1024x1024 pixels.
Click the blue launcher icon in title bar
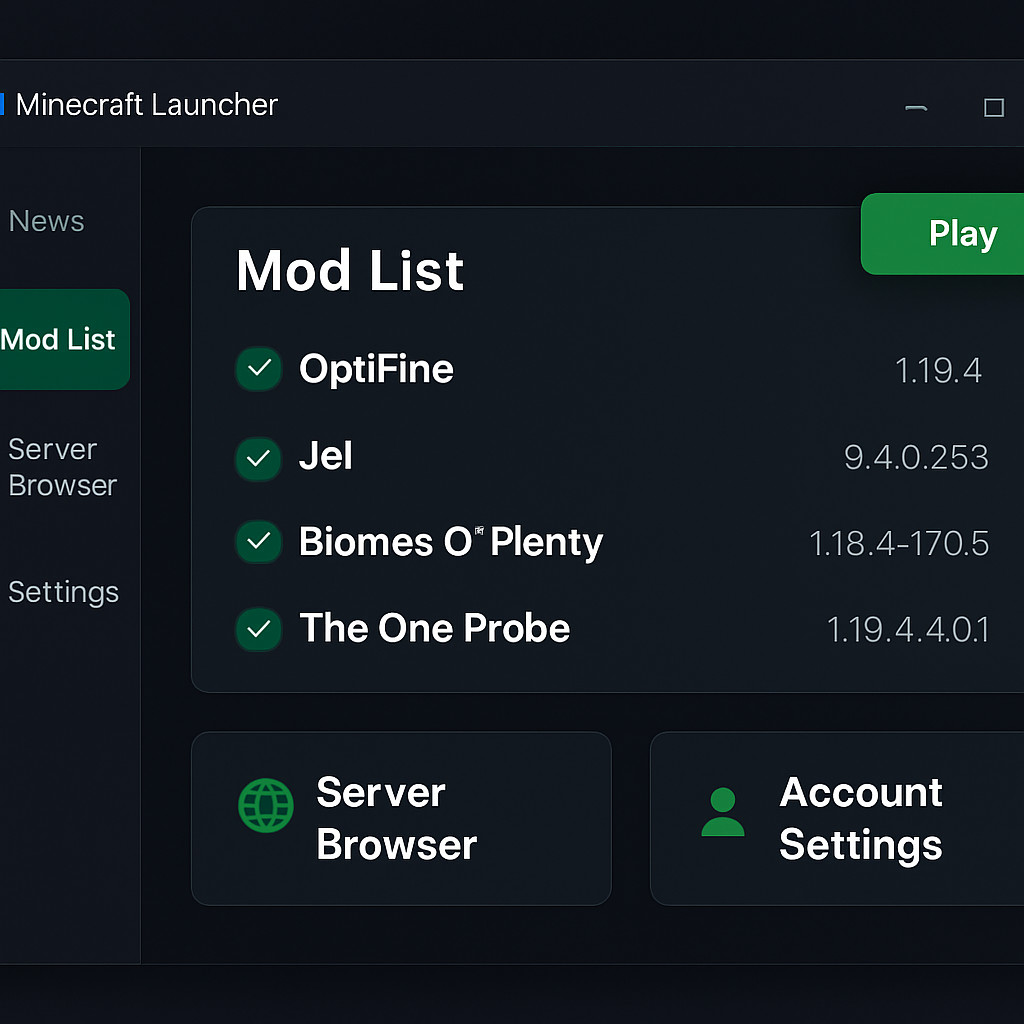[x=2, y=104]
